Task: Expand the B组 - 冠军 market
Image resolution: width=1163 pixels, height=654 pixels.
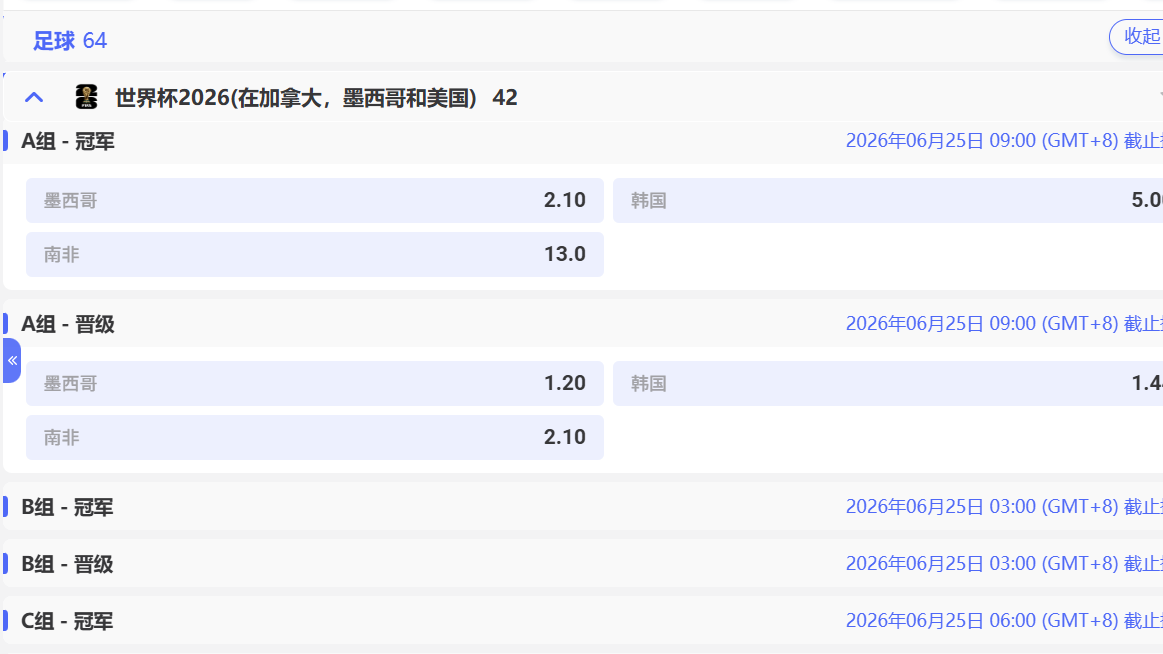Action: [x=68, y=507]
